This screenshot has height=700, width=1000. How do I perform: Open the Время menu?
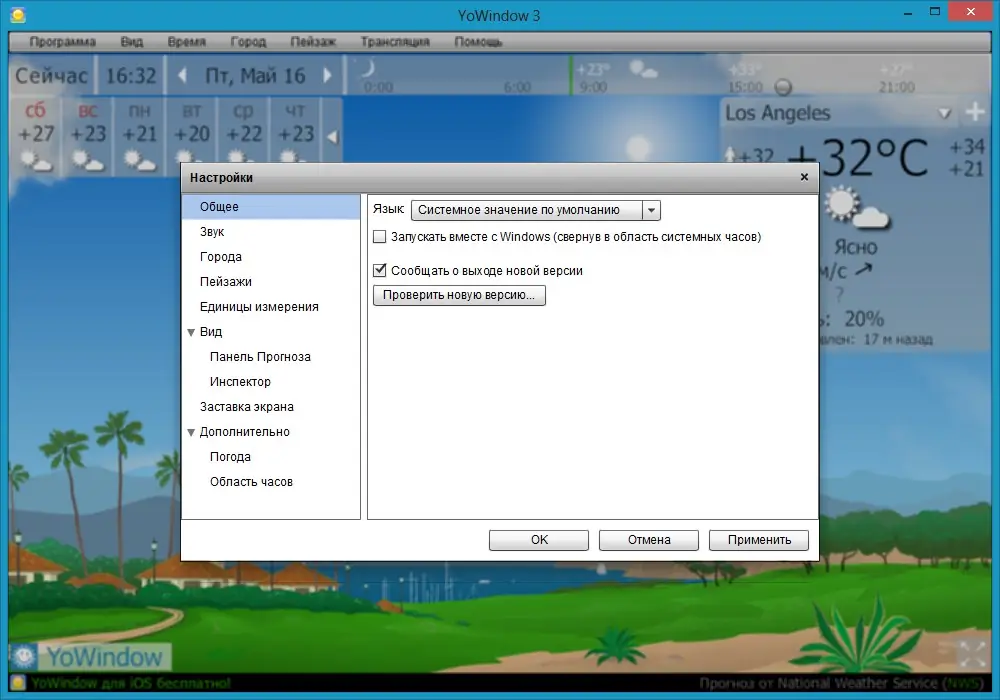pos(186,41)
